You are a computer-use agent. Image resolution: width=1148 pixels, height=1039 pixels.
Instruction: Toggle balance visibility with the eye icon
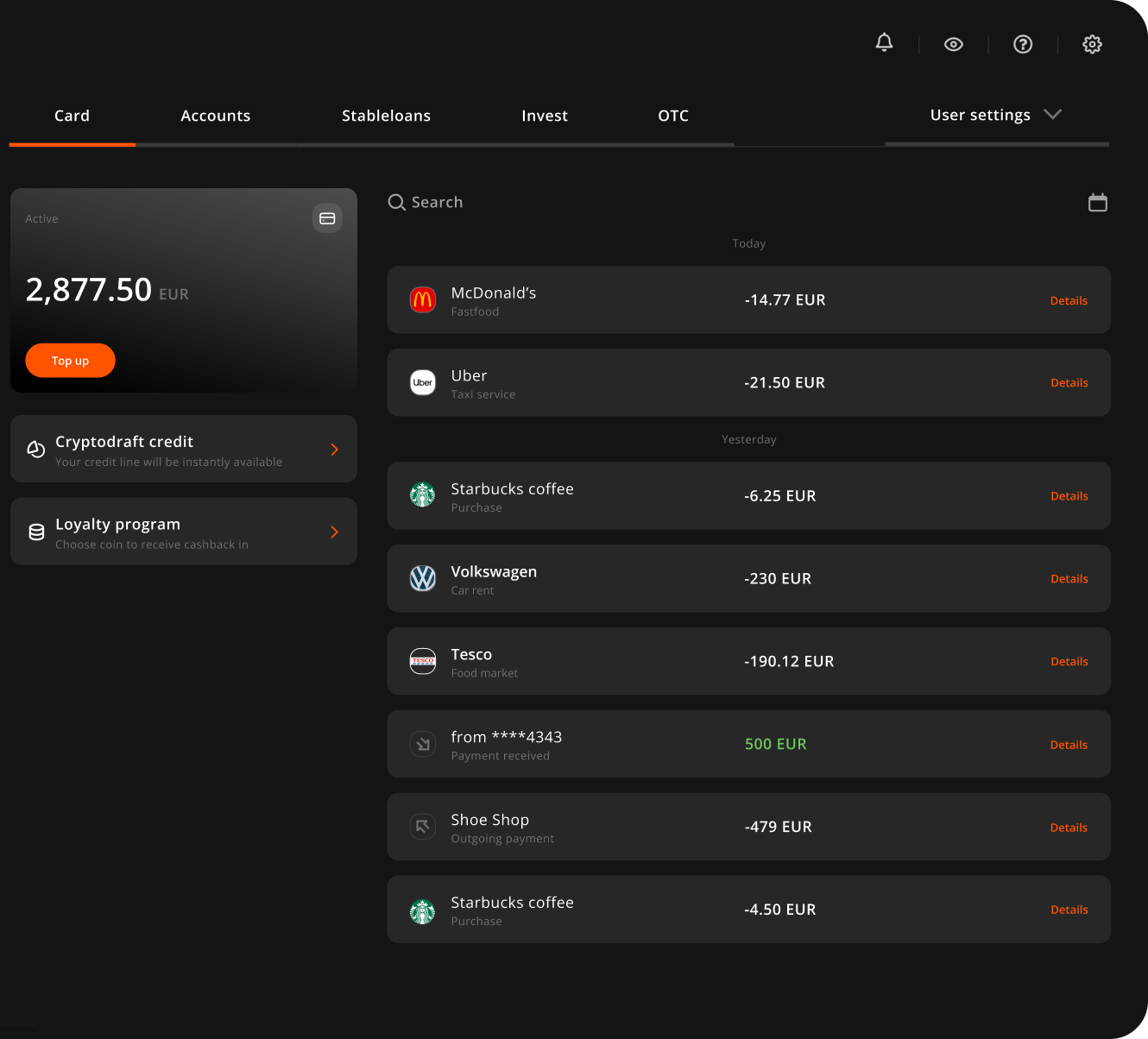coord(954,44)
